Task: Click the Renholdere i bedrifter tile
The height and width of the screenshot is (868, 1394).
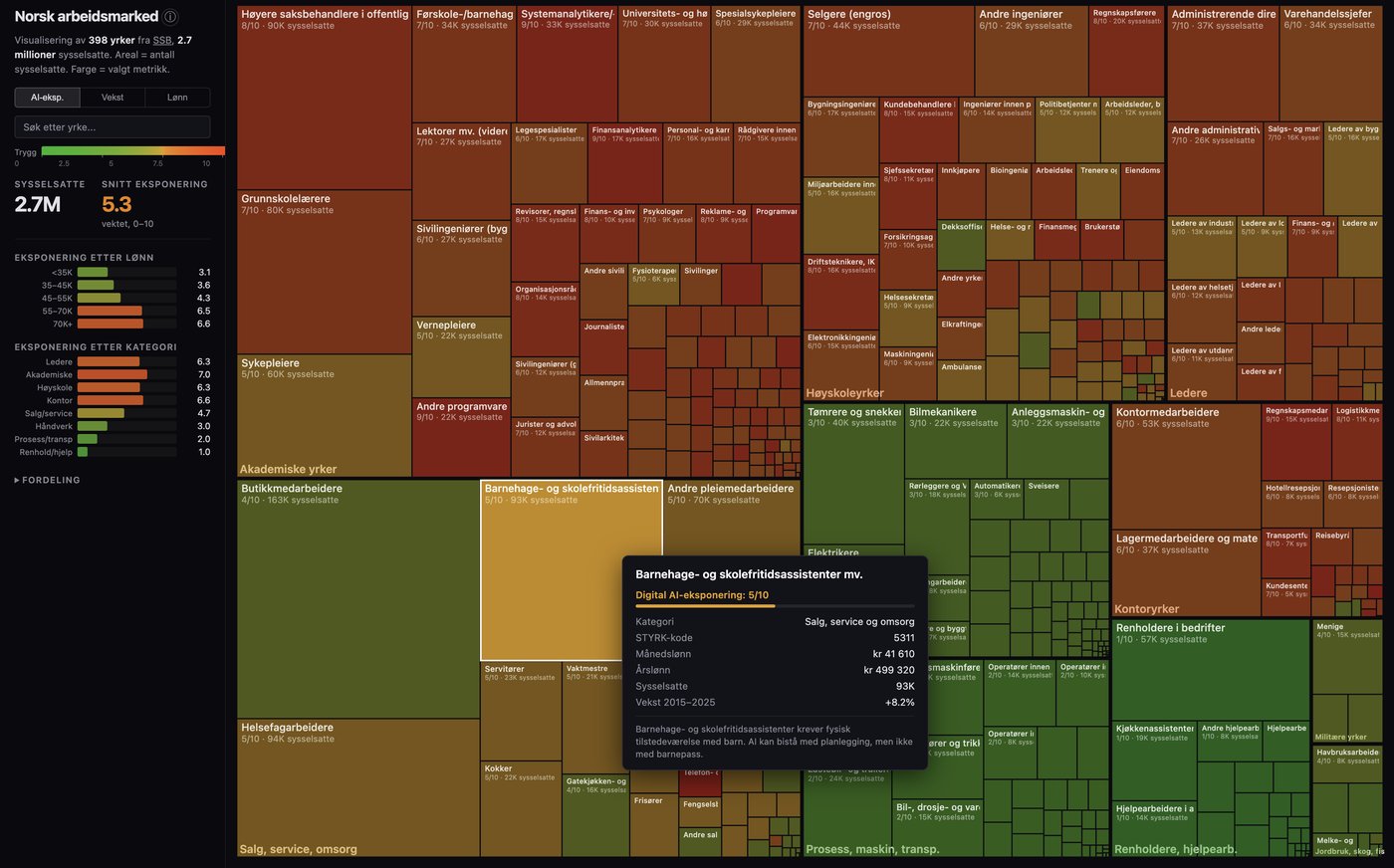Action: coord(1211,670)
